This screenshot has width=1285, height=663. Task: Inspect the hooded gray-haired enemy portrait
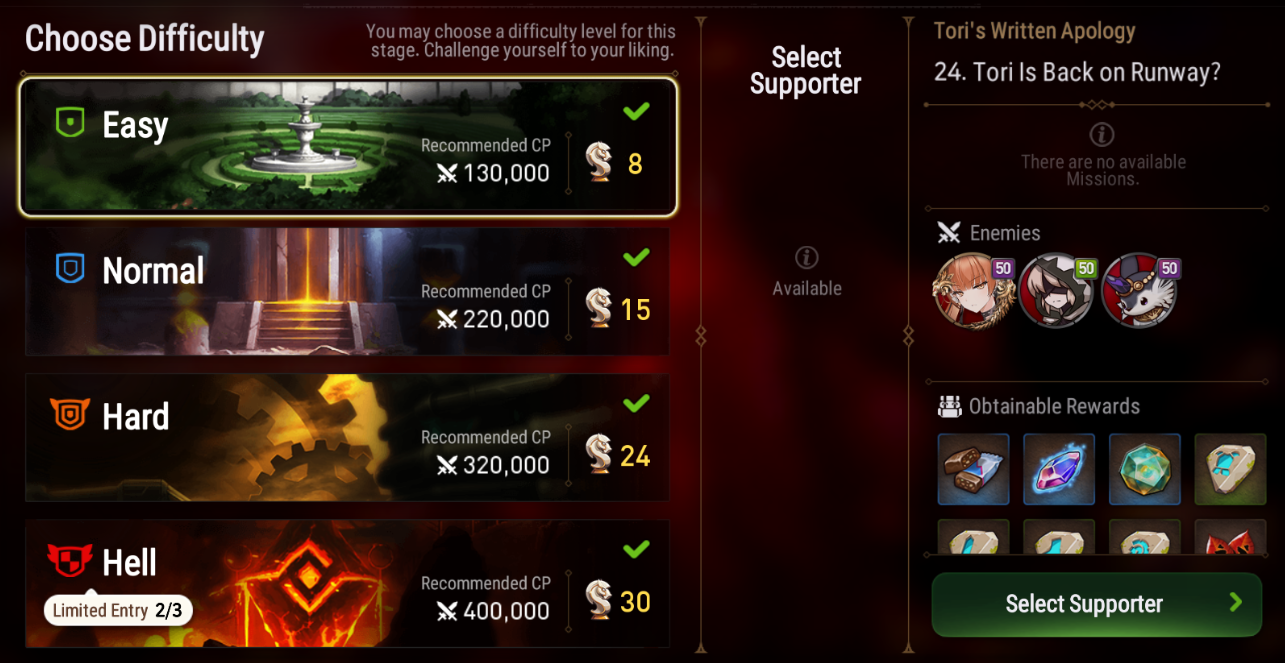point(1054,289)
